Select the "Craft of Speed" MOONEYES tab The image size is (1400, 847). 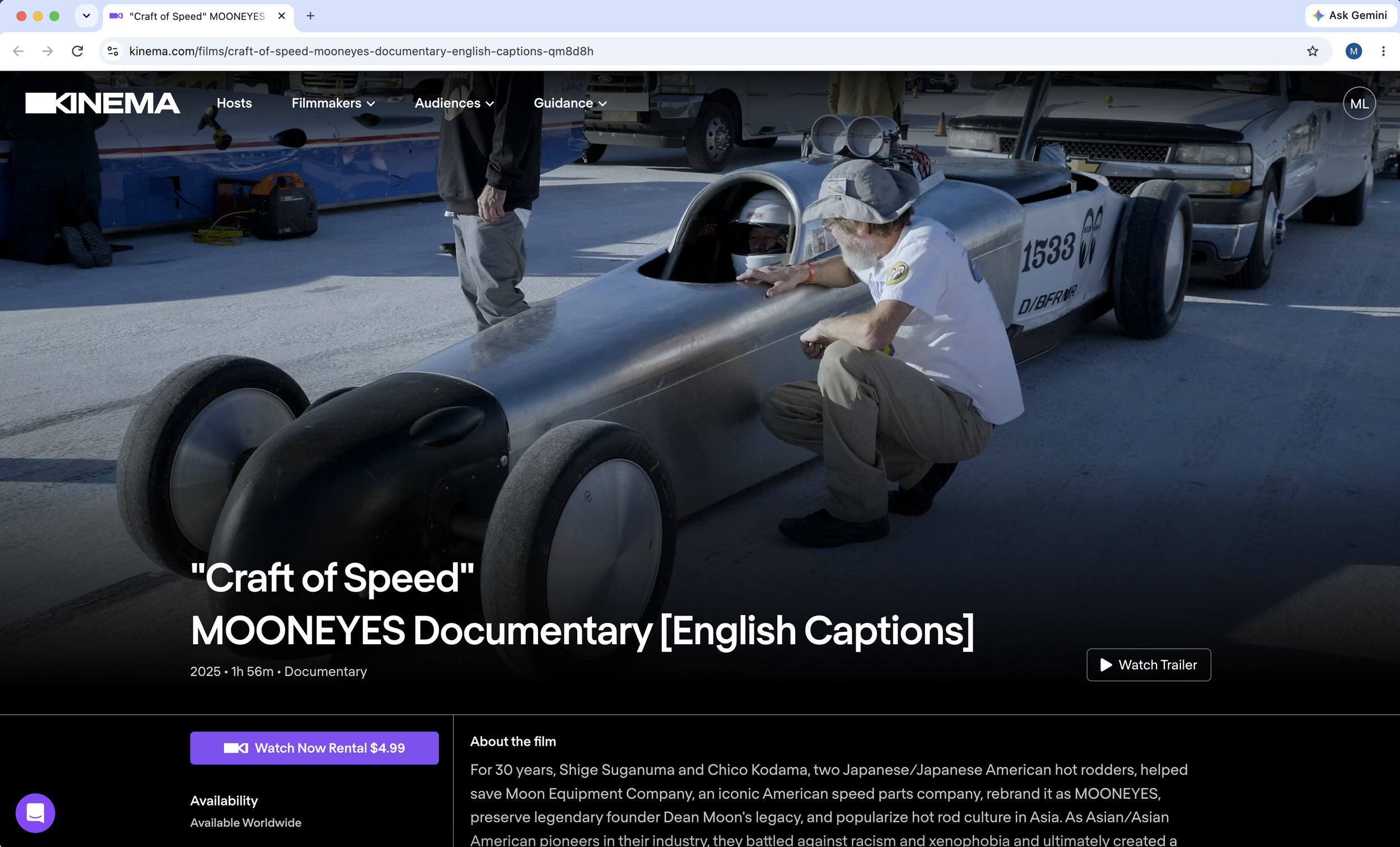(198, 16)
